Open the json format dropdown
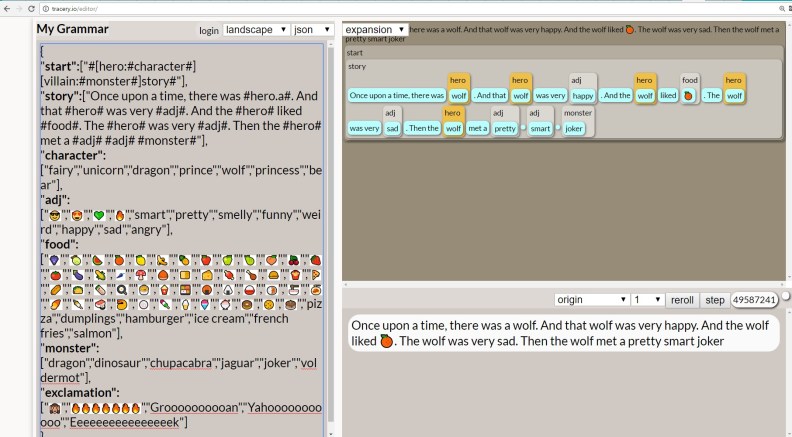 [x=315, y=30]
